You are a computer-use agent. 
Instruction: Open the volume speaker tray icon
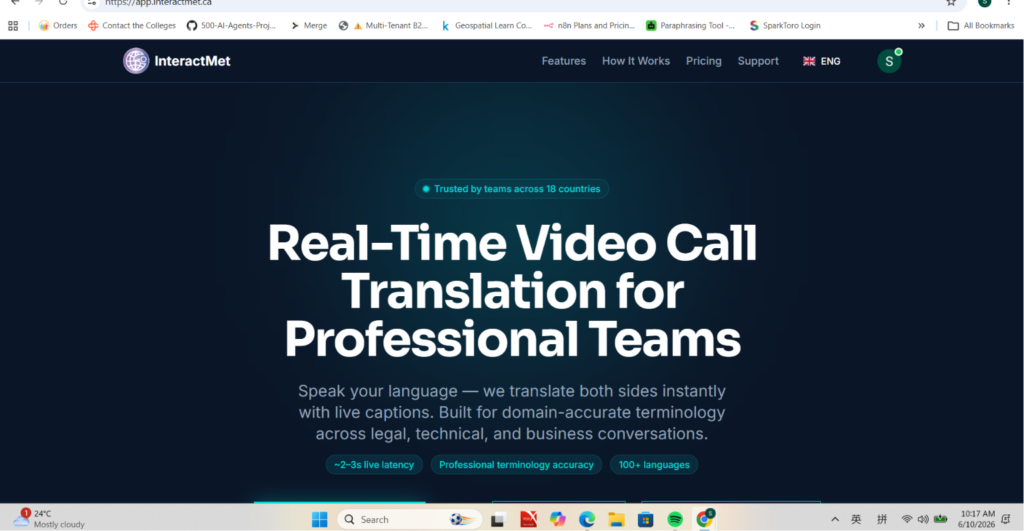click(923, 519)
